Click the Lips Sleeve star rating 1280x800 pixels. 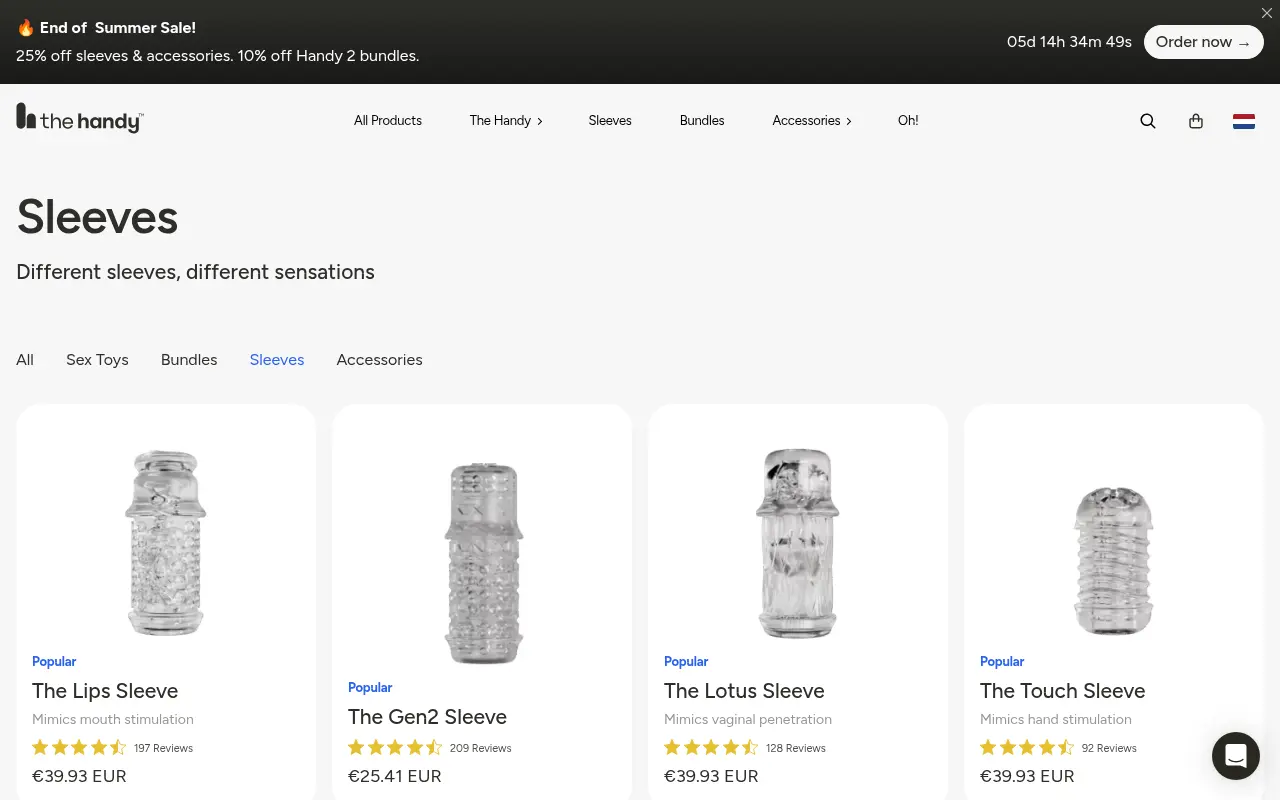(x=79, y=748)
